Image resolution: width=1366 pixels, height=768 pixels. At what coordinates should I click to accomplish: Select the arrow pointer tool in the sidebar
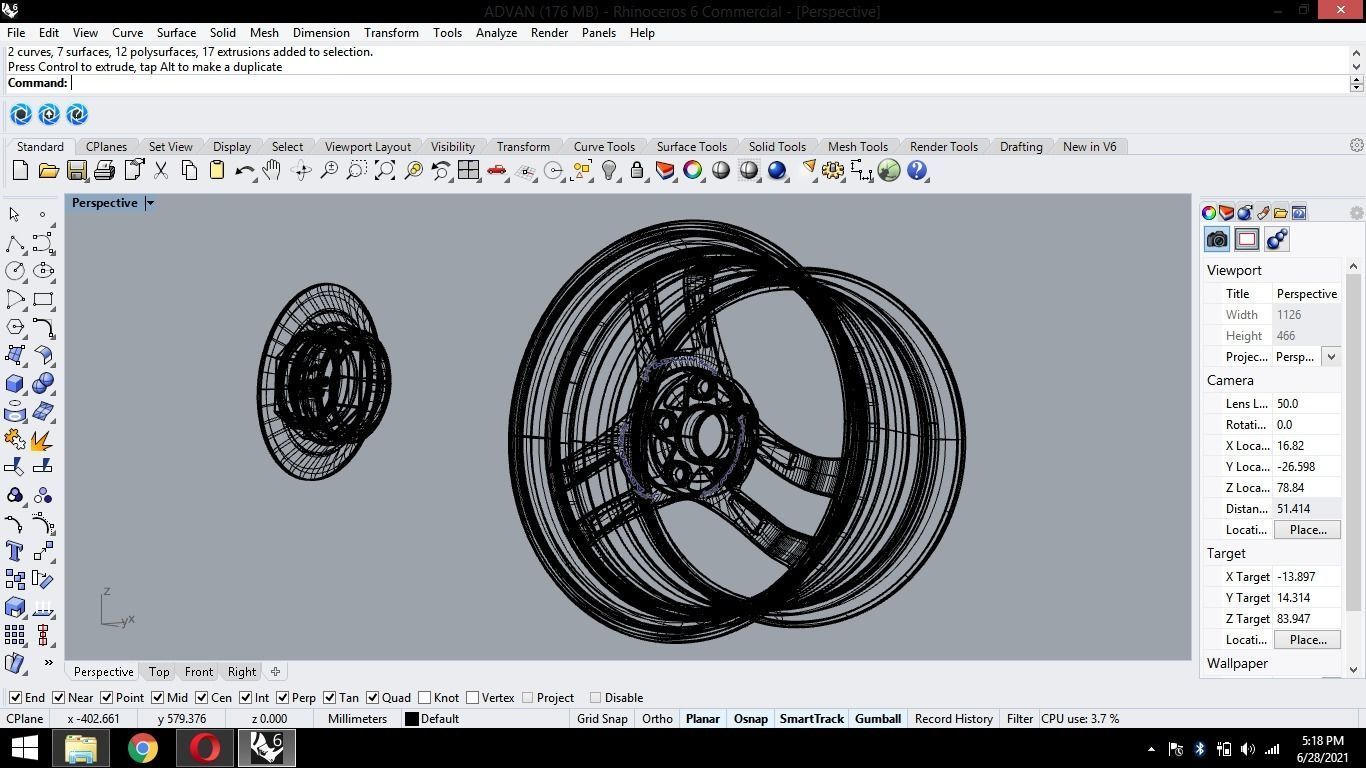pos(15,215)
